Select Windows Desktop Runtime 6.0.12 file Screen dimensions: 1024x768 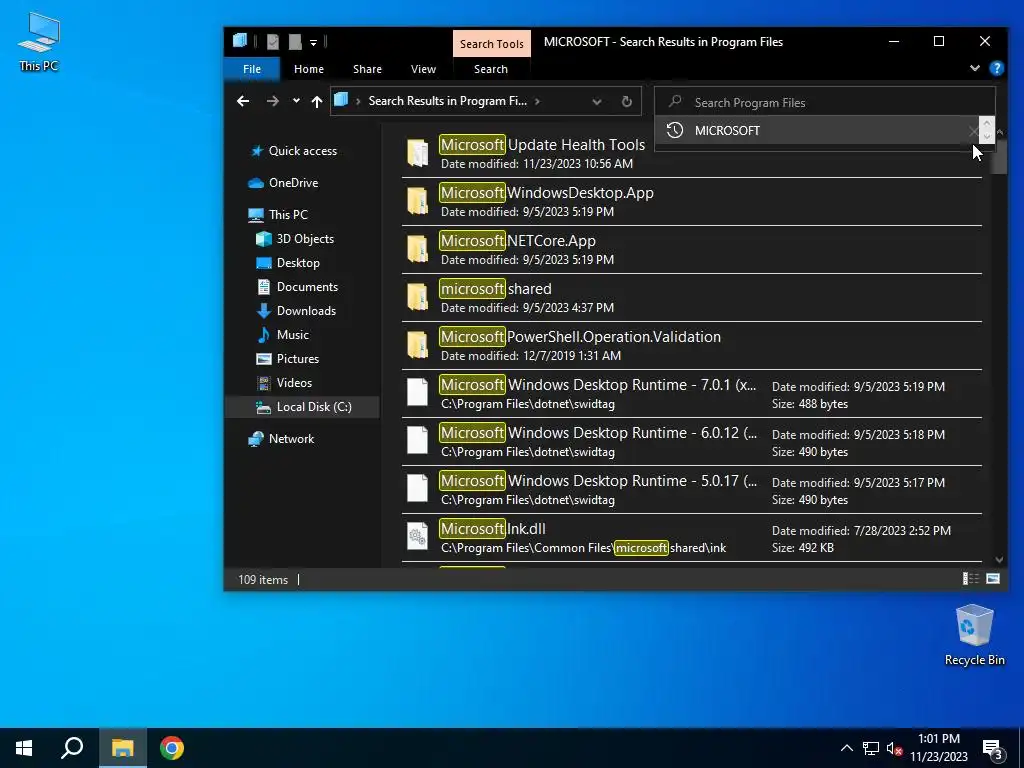click(x=692, y=441)
